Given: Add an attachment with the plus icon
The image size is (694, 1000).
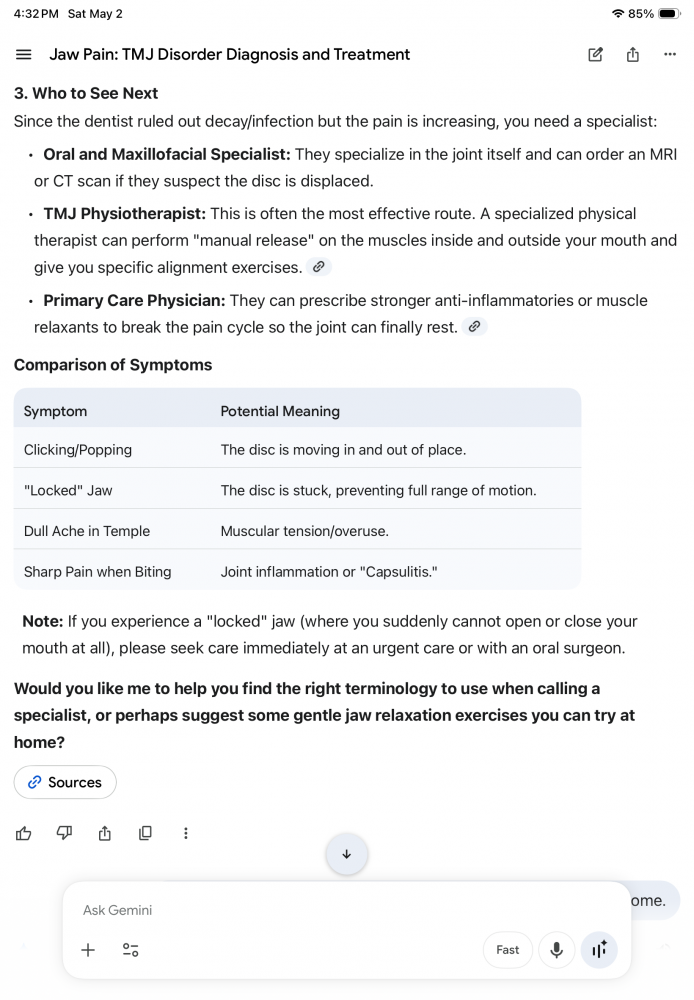Looking at the screenshot, I should coord(88,950).
